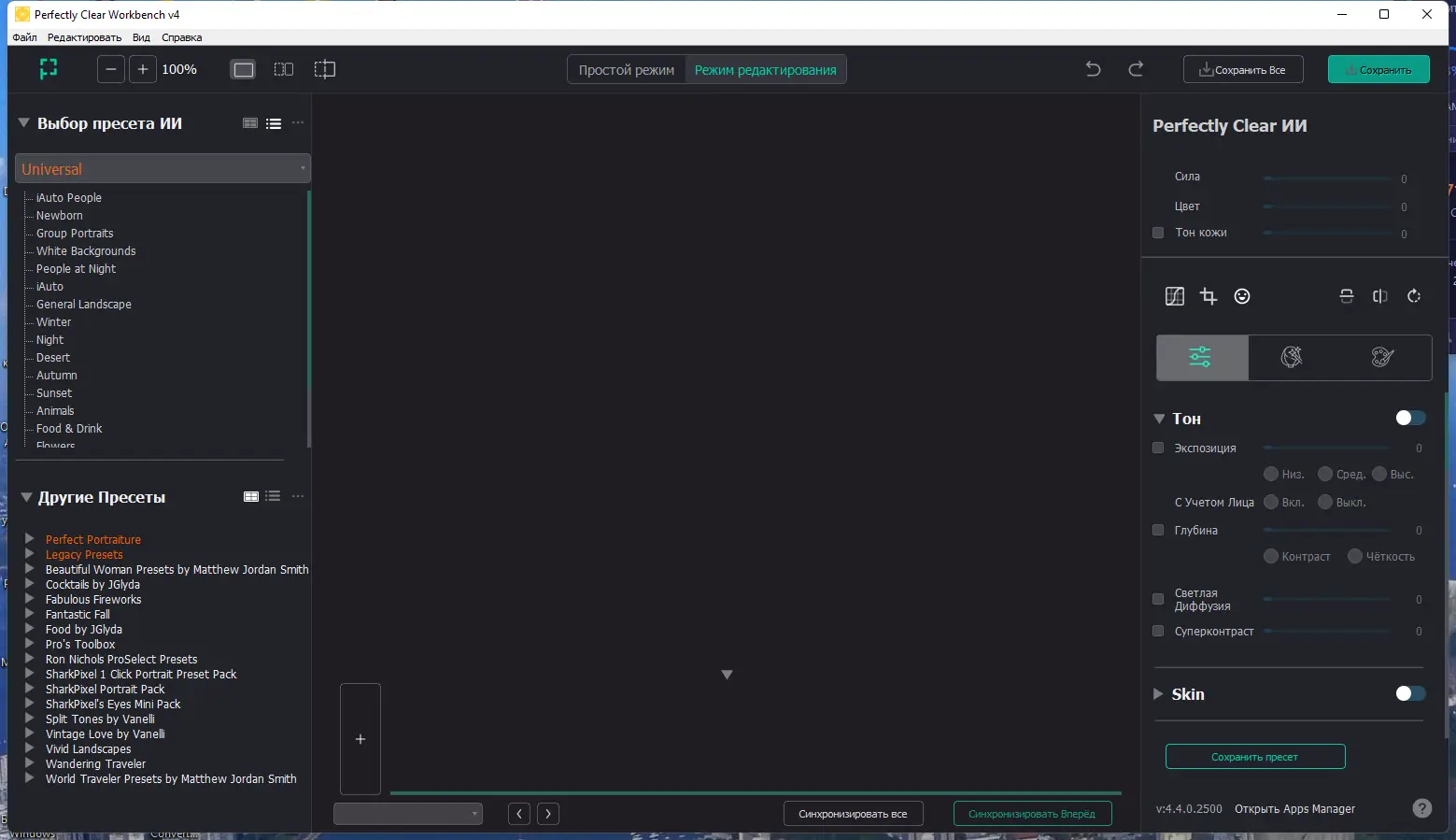Switch AI presets to thumbnail view
This screenshot has height=840, width=1456.
click(250, 123)
